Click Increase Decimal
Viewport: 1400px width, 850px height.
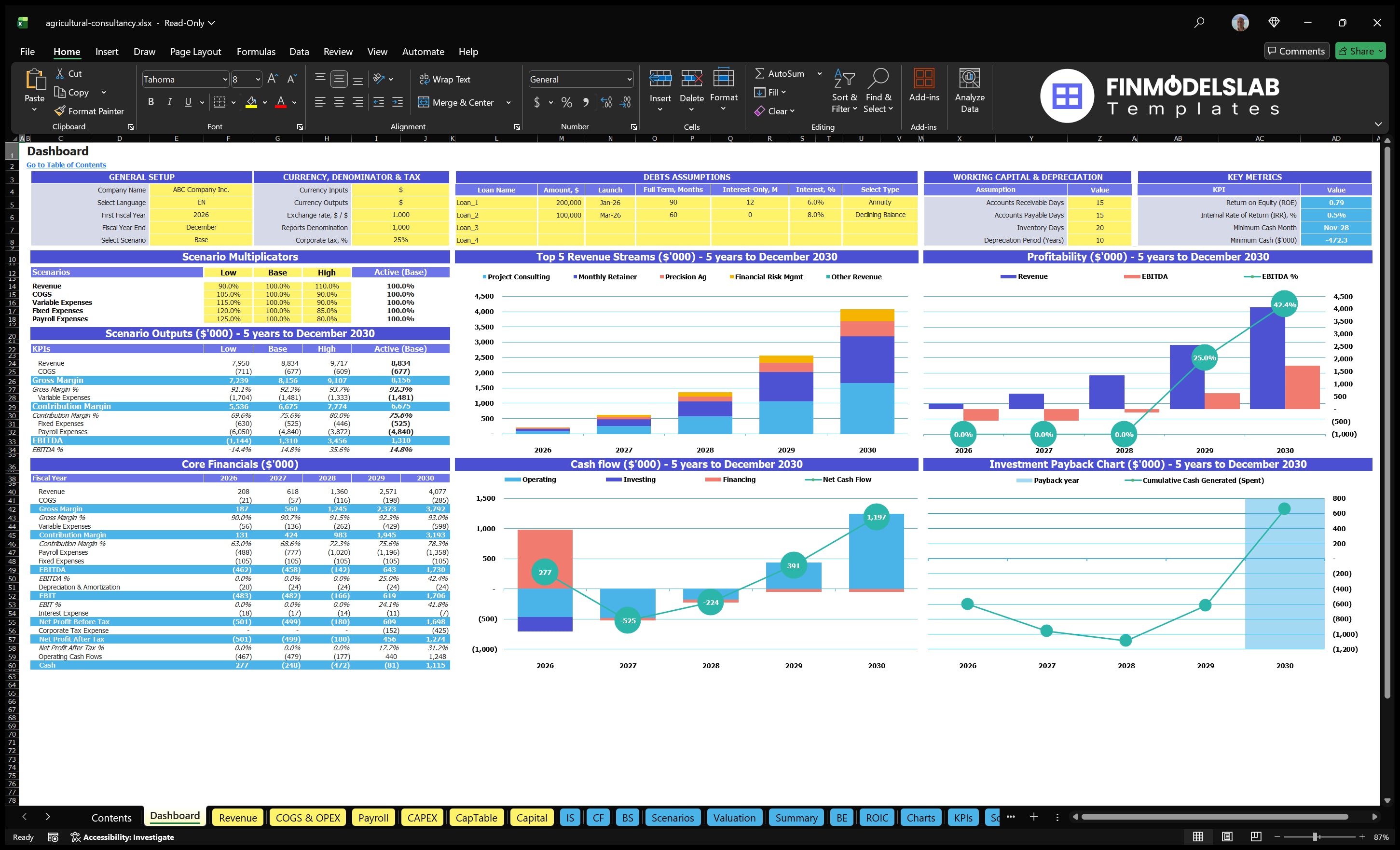coord(605,103)
